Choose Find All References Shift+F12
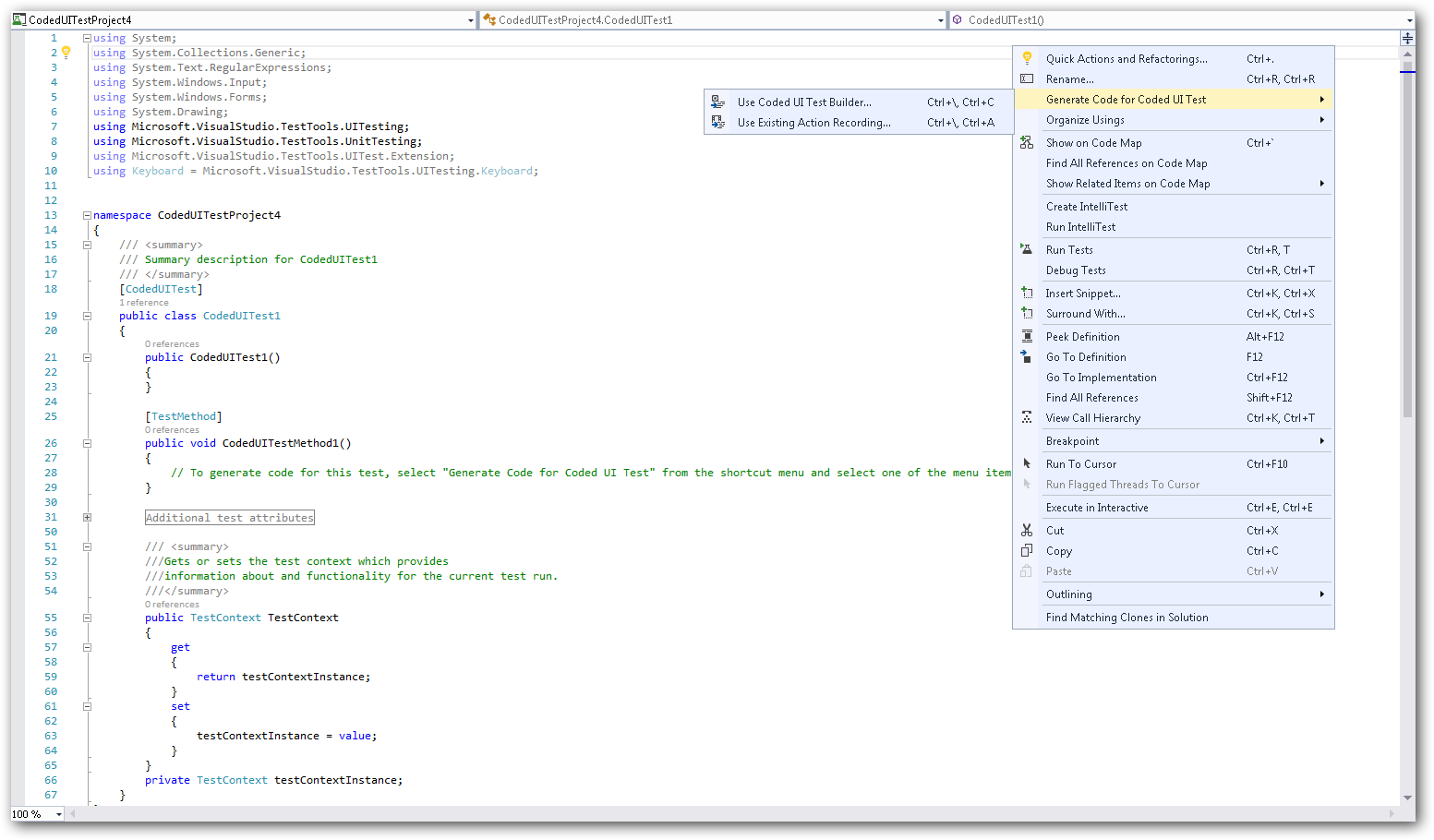This screenshot has height=840, width=1434. (x=1174, y=397)
